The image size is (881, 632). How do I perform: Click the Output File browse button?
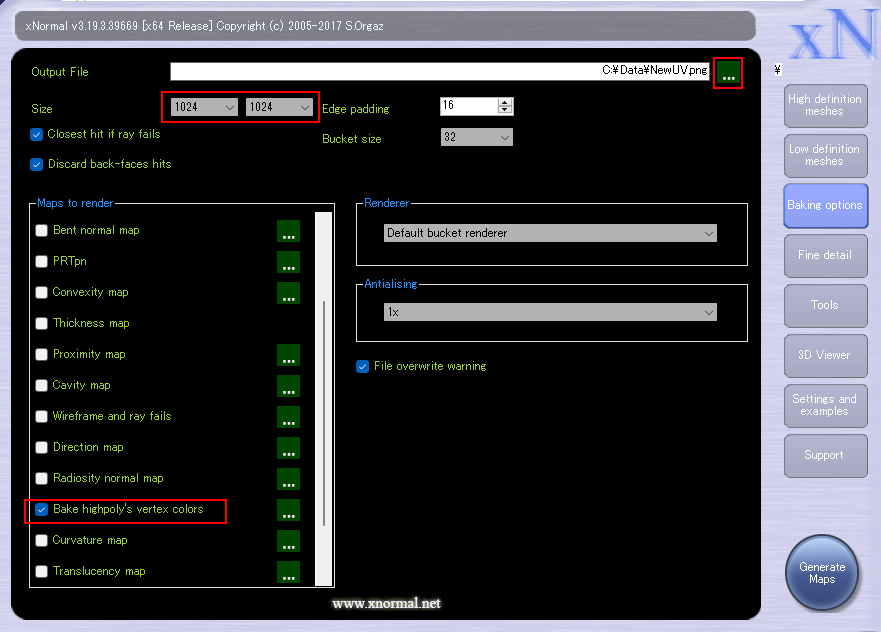(x=728, y=73)
